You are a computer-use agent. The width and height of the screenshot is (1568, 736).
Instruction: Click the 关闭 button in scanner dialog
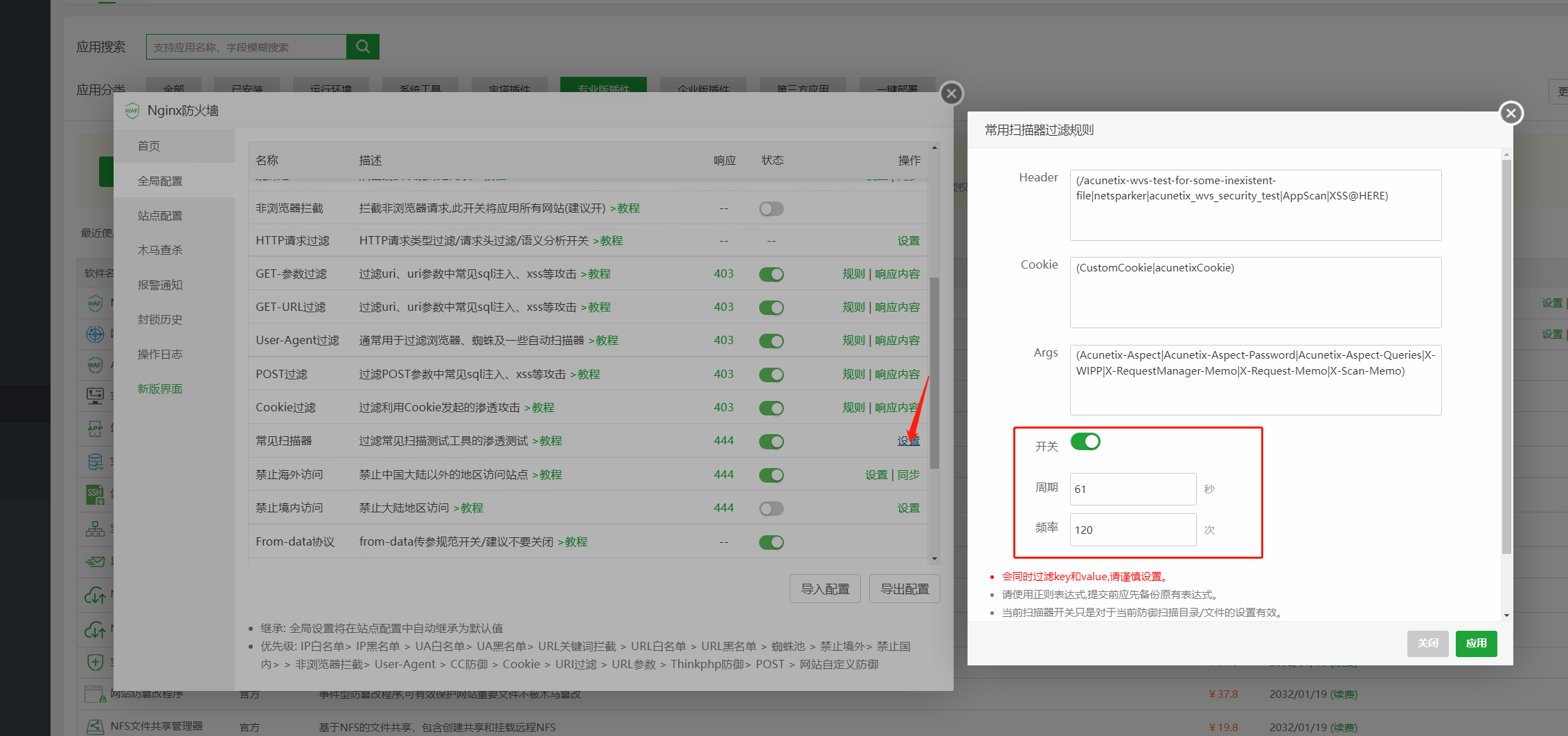click(1427, 643)
